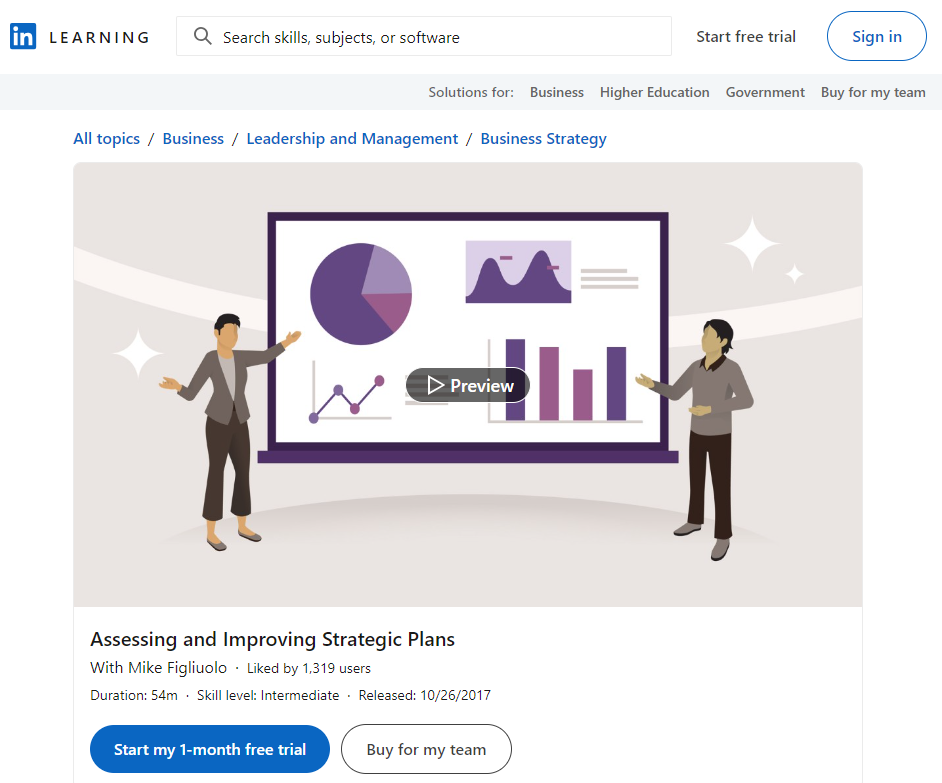The width and height of the screenshot is (942, 783).
Task: Play the course Preview video
Action: click(467, 385)
